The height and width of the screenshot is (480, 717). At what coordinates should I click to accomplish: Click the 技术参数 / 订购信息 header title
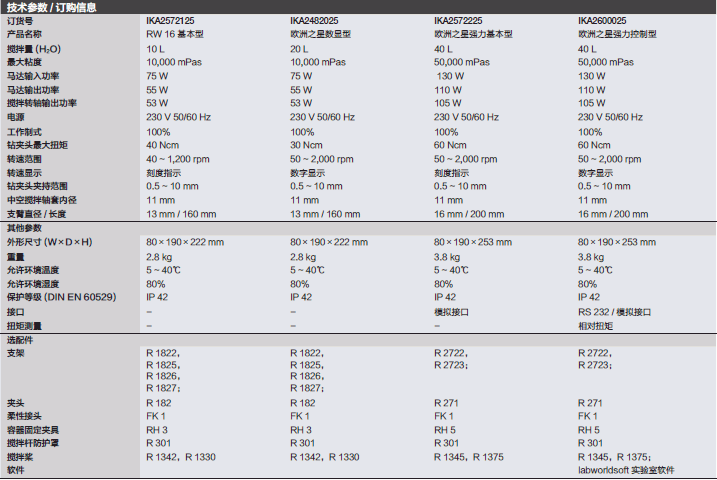tap(52, 7)
